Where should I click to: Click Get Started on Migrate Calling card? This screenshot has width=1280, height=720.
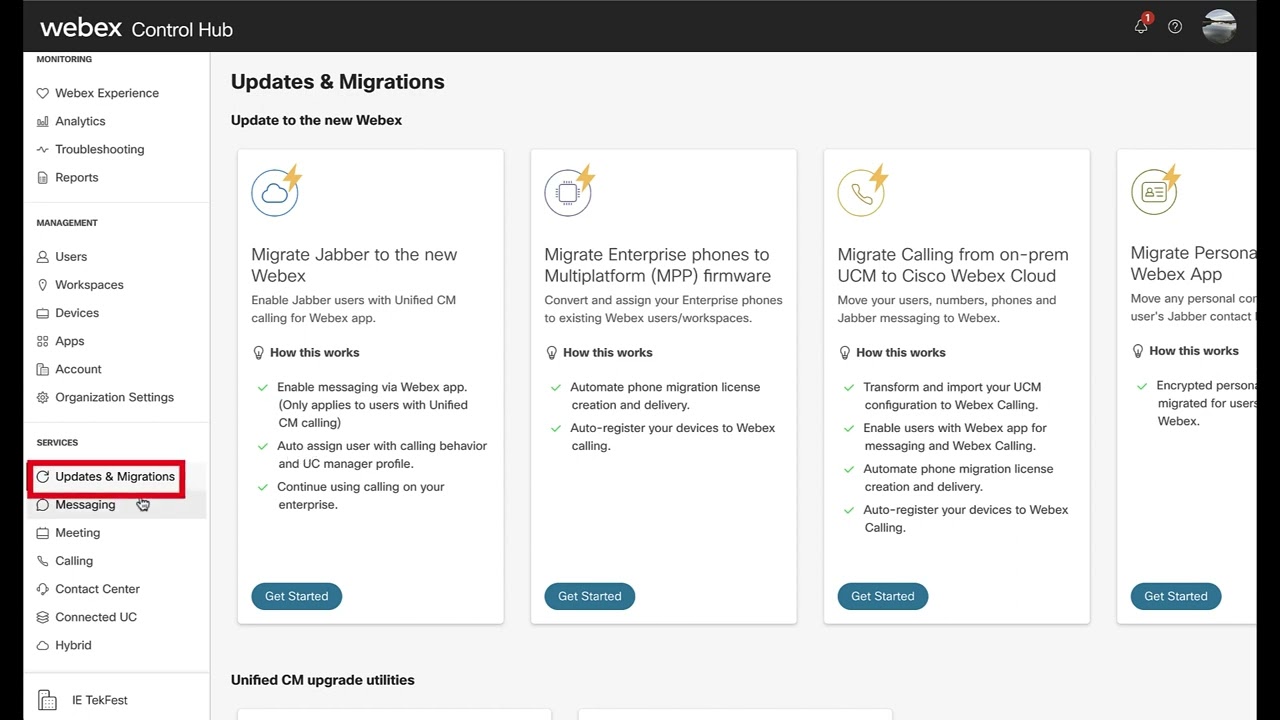(883, 596)
